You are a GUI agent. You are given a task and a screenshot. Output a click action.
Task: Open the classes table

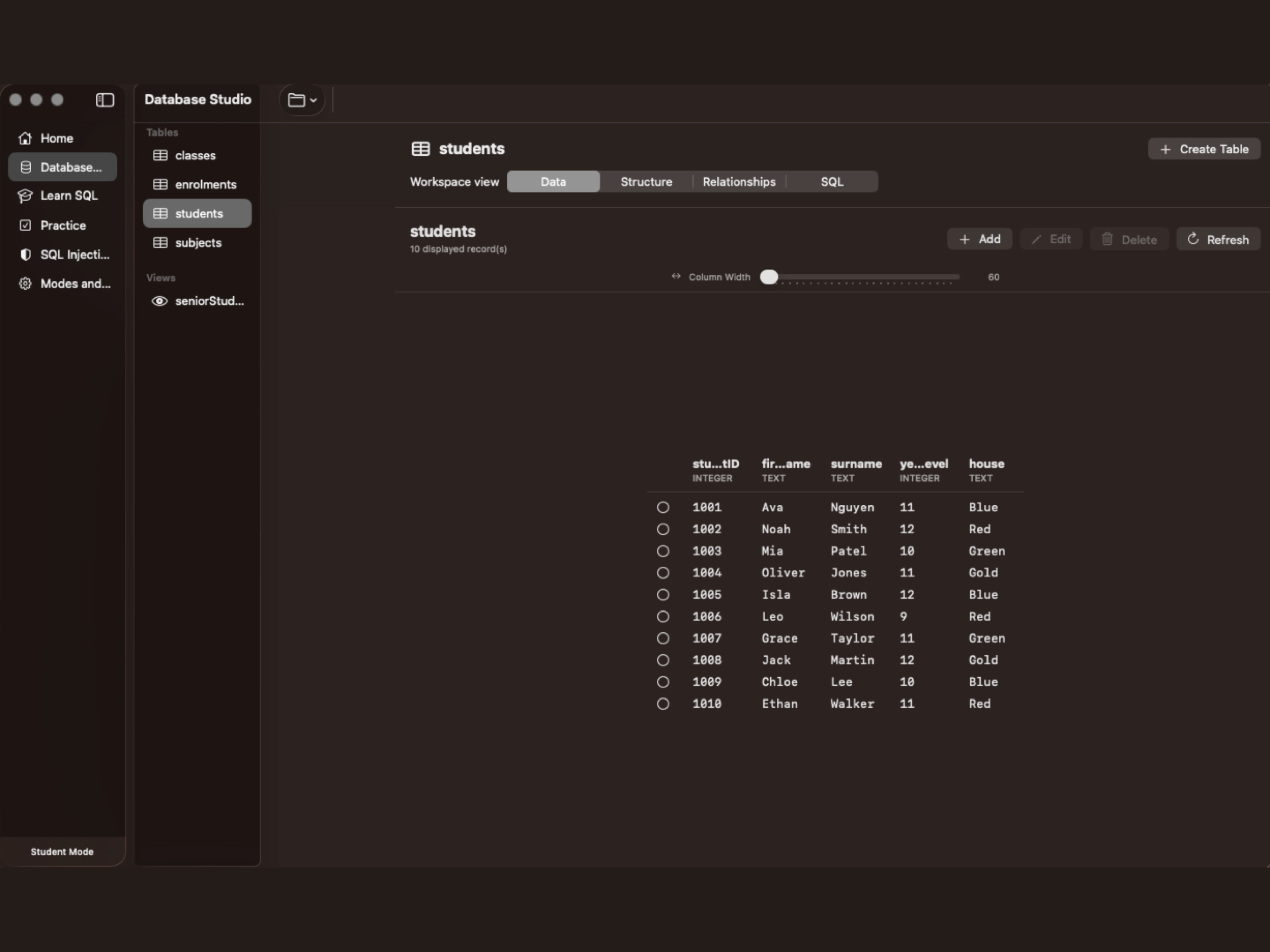pyautogui.click(x=197, y=156)
